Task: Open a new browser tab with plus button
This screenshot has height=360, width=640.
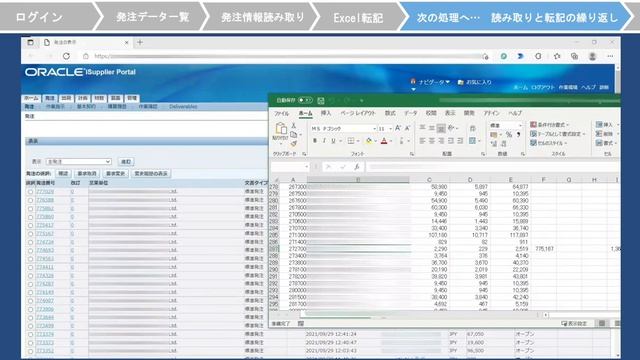Action: [140, 42]
